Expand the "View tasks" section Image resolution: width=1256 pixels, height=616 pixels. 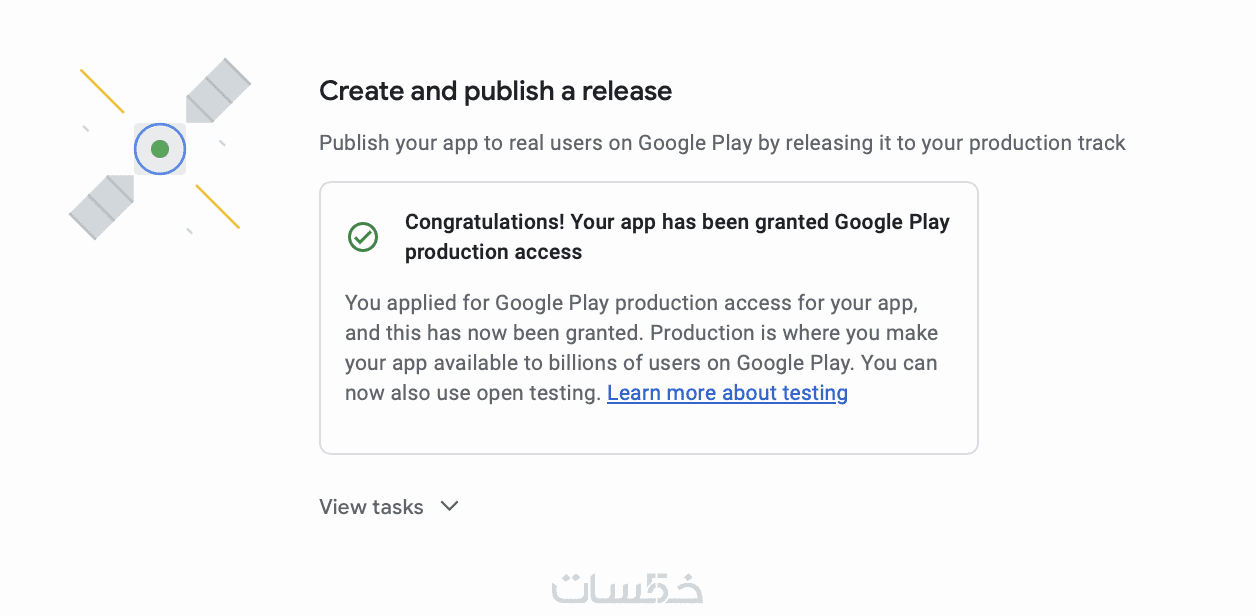371,507
